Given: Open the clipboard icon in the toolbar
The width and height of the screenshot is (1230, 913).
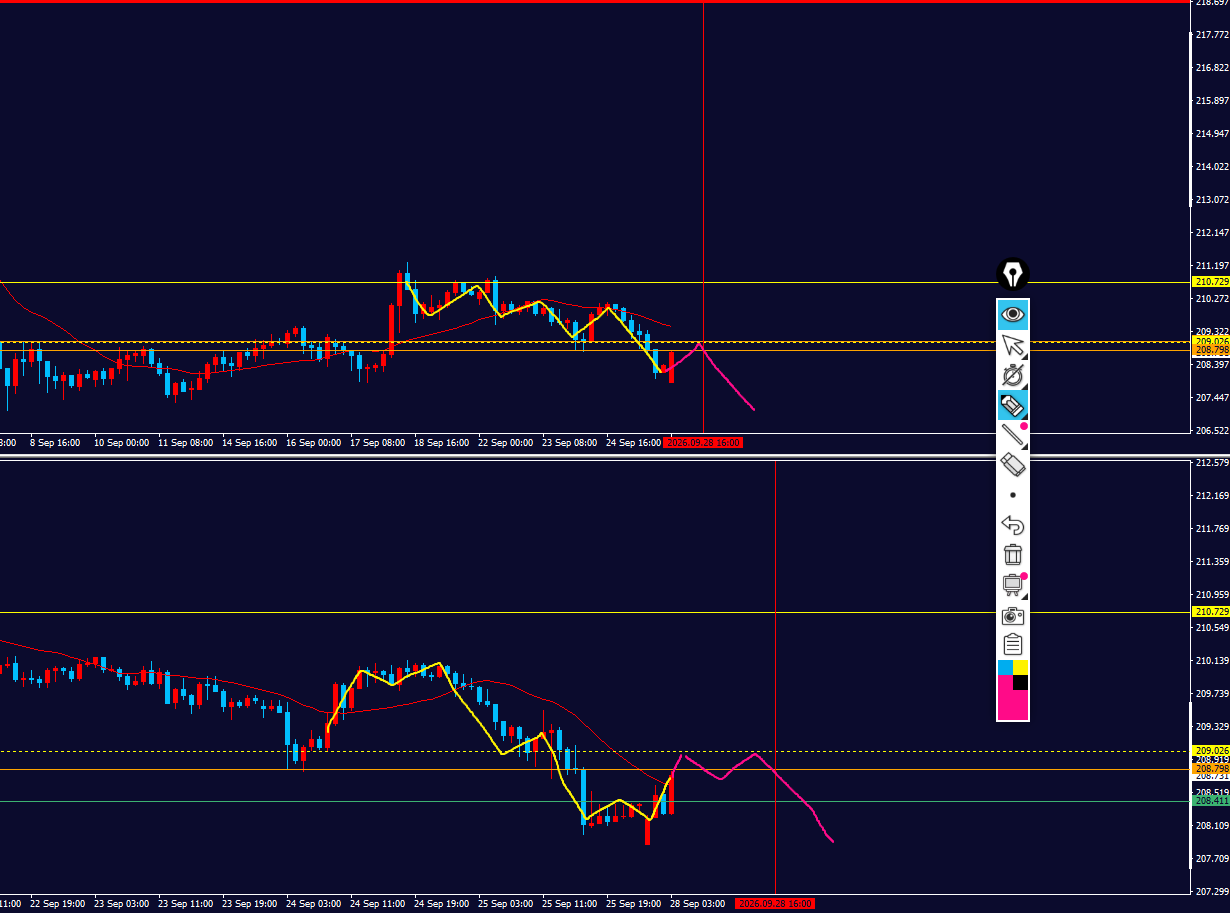Looking at the screenshot, I should pos(1013,645).
